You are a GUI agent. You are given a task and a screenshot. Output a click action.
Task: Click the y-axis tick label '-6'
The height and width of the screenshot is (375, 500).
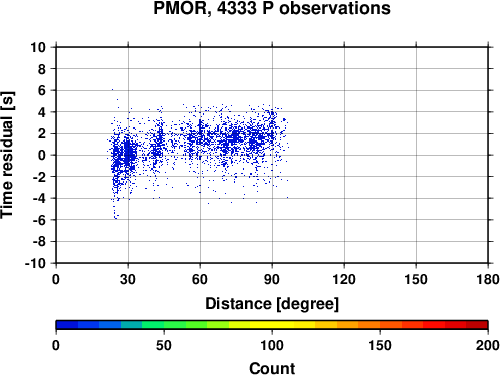click(39, 220)
